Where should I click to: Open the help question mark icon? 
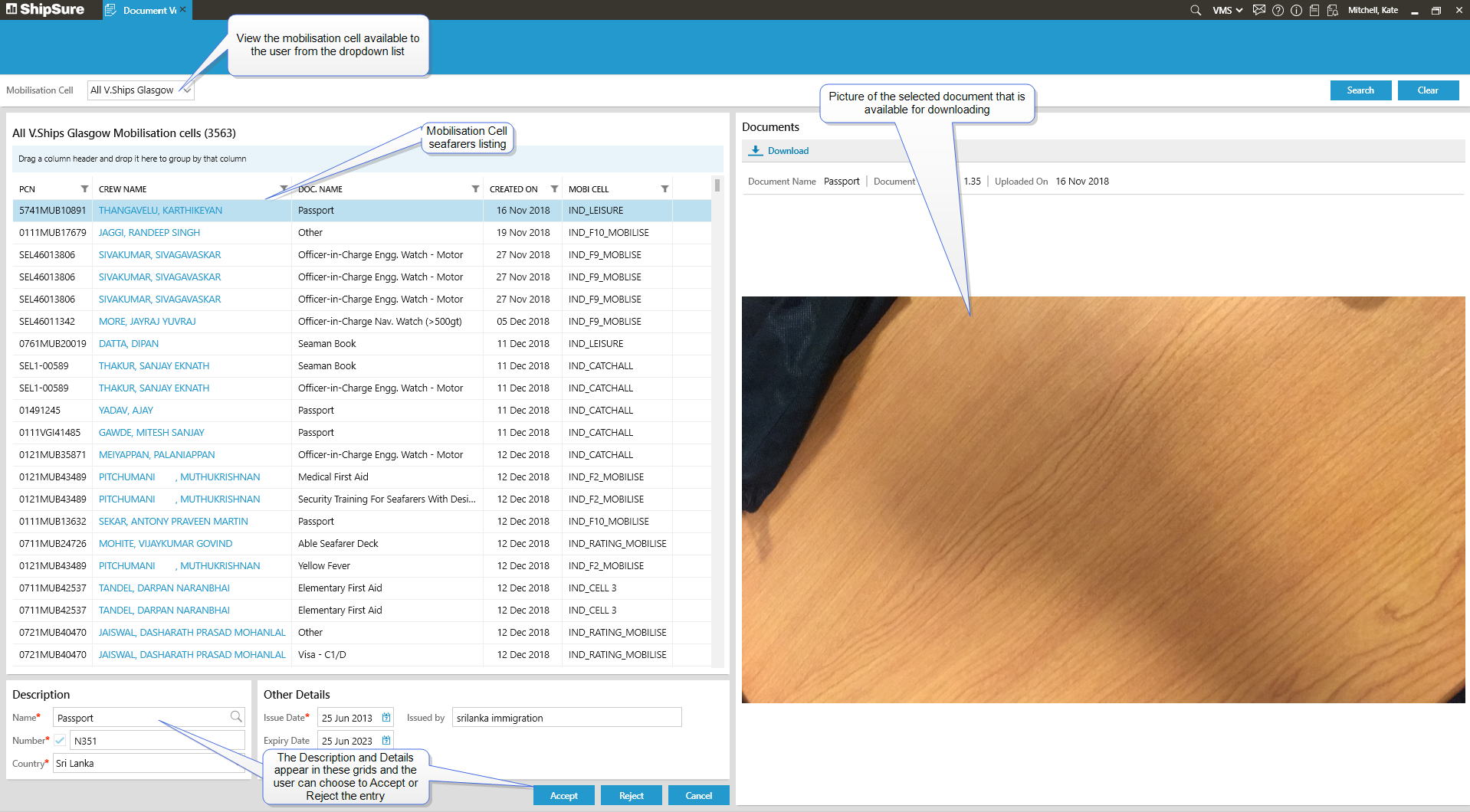(1278, 10)
